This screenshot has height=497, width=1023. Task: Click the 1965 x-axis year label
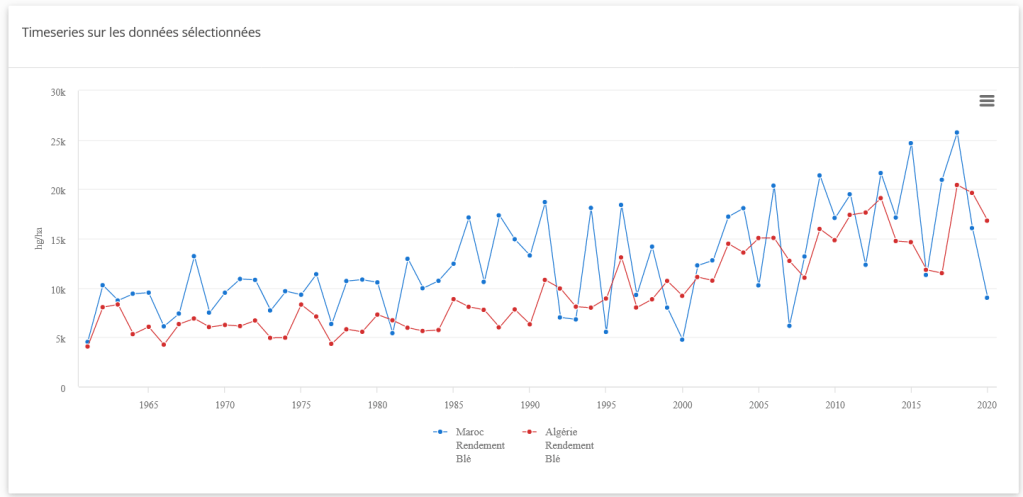coord(149,405)
